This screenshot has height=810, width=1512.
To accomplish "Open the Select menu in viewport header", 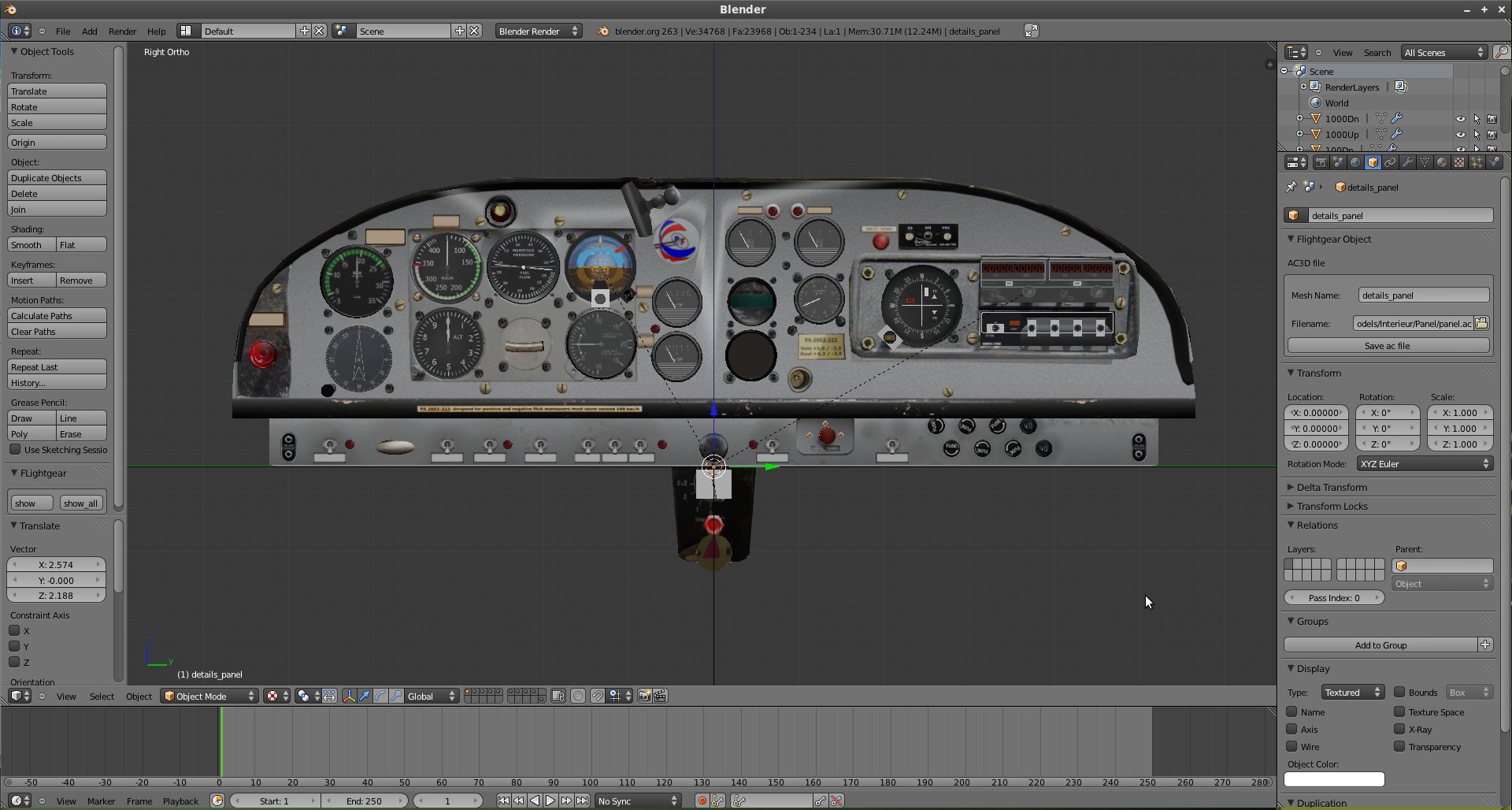I will (x=102, y=697).
